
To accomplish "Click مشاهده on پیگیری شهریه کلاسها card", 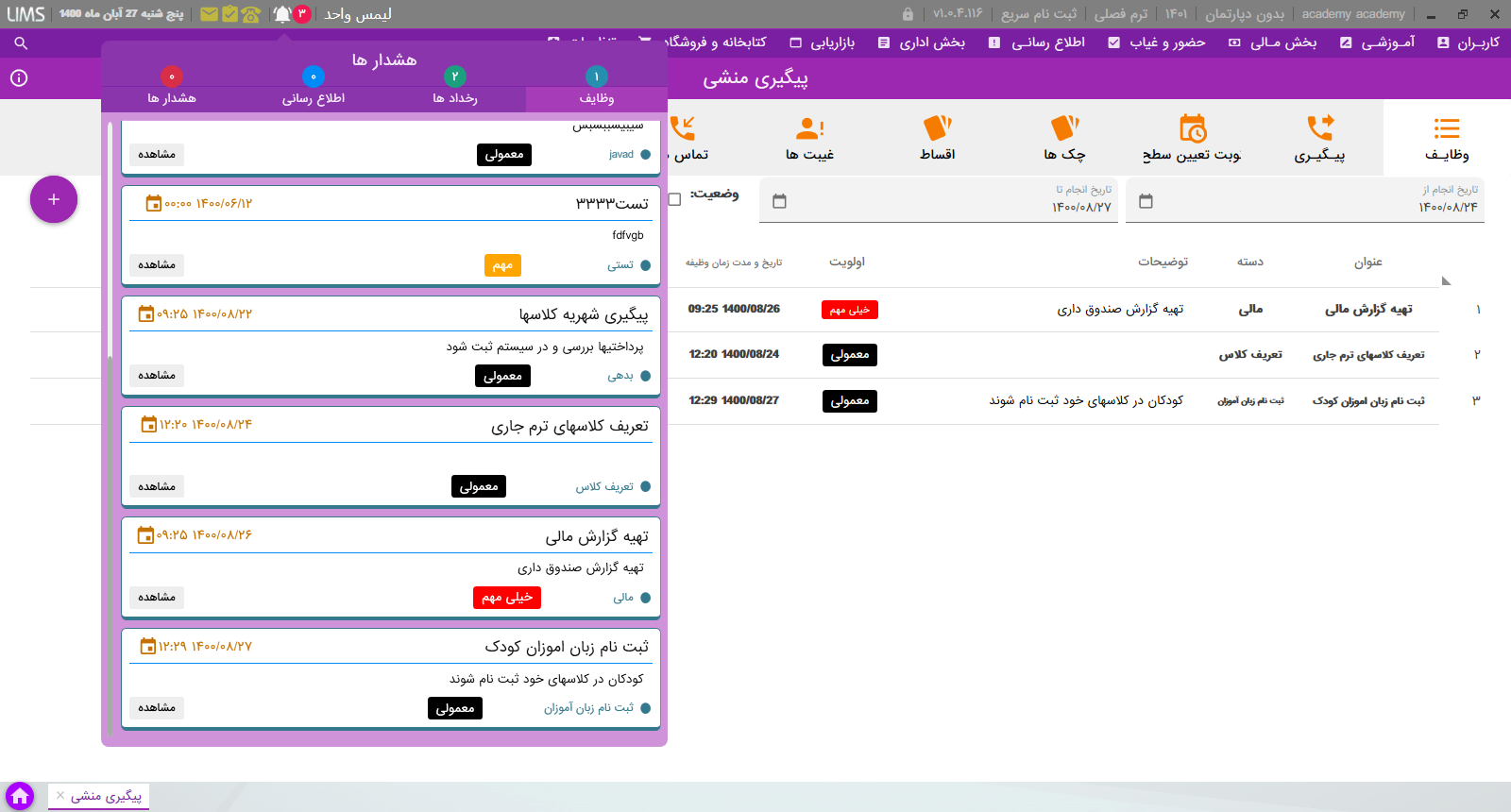I will pos(157,375).
